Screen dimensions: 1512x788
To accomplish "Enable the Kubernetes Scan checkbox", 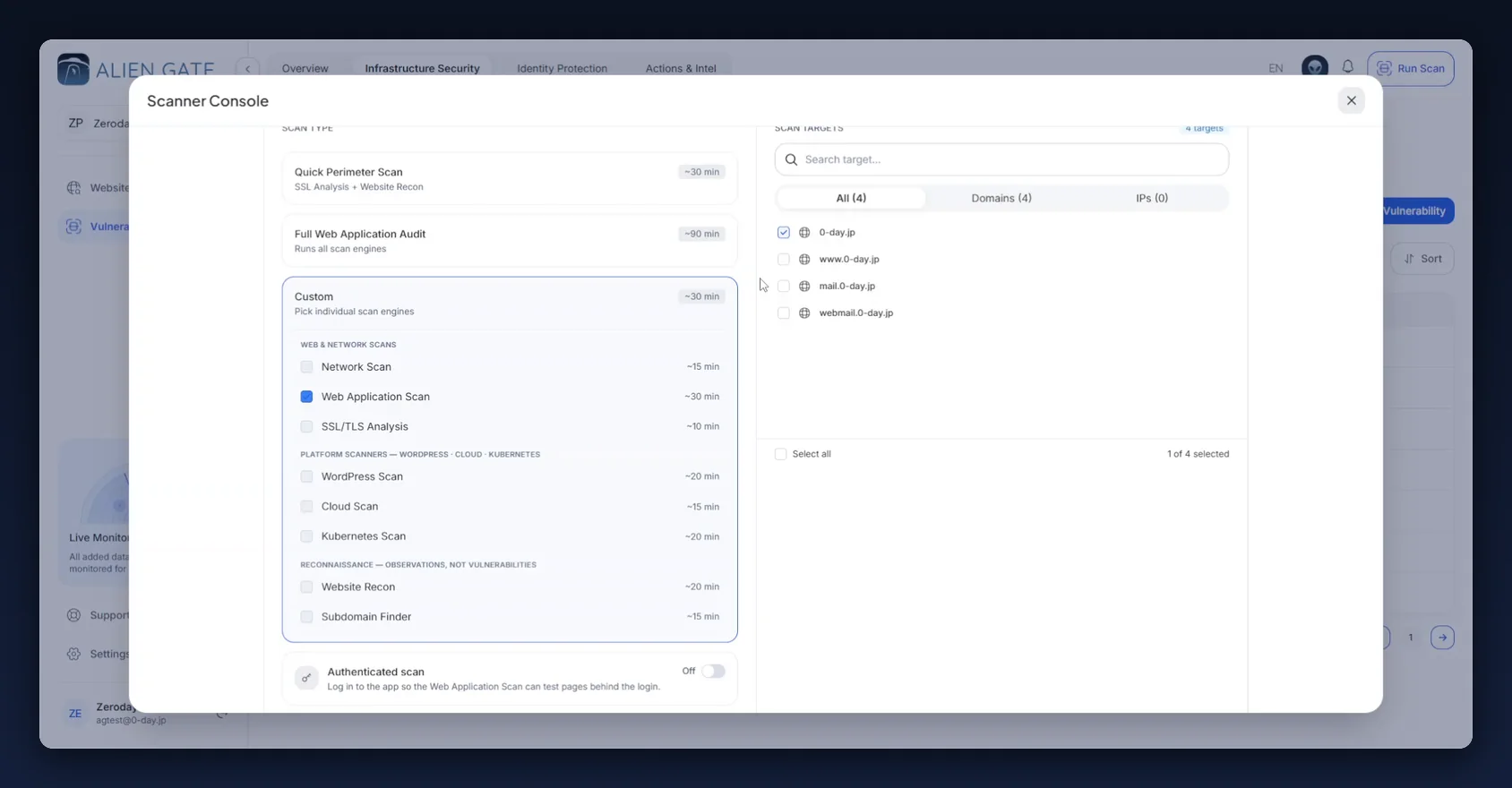I will click(x=306, y=536).
